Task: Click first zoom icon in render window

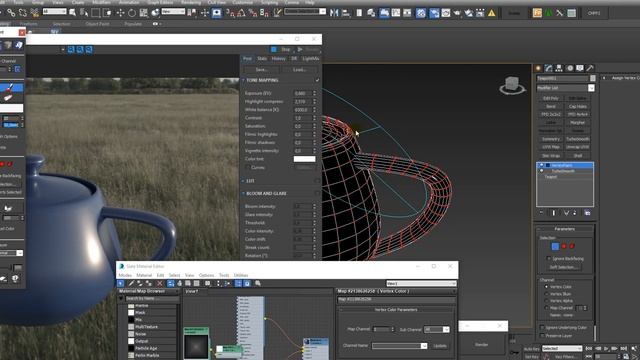Action: tap(71, 50)
